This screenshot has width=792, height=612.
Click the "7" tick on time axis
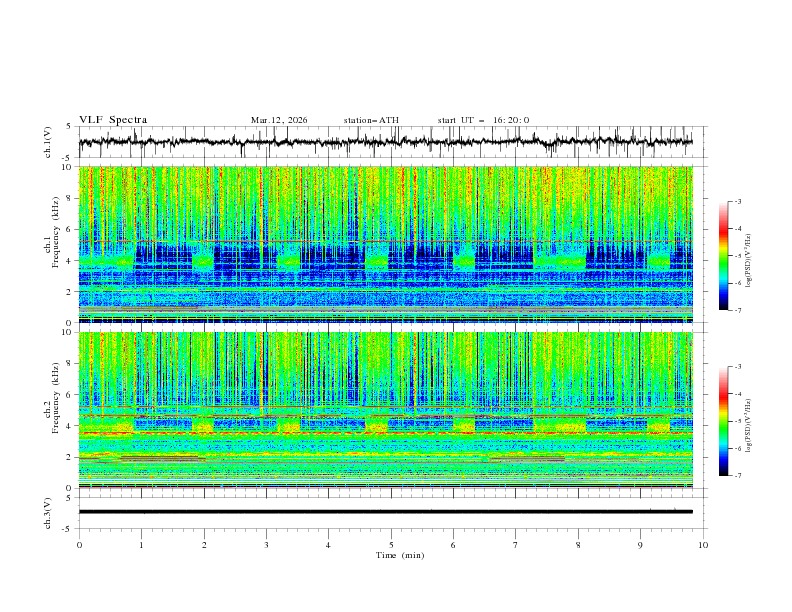point(516,545)
